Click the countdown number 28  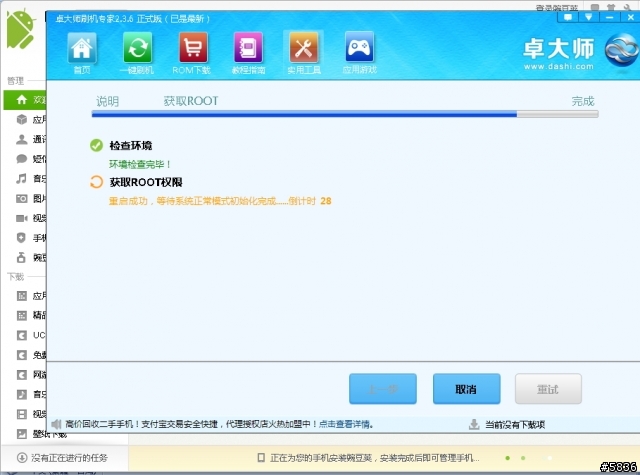326,201
